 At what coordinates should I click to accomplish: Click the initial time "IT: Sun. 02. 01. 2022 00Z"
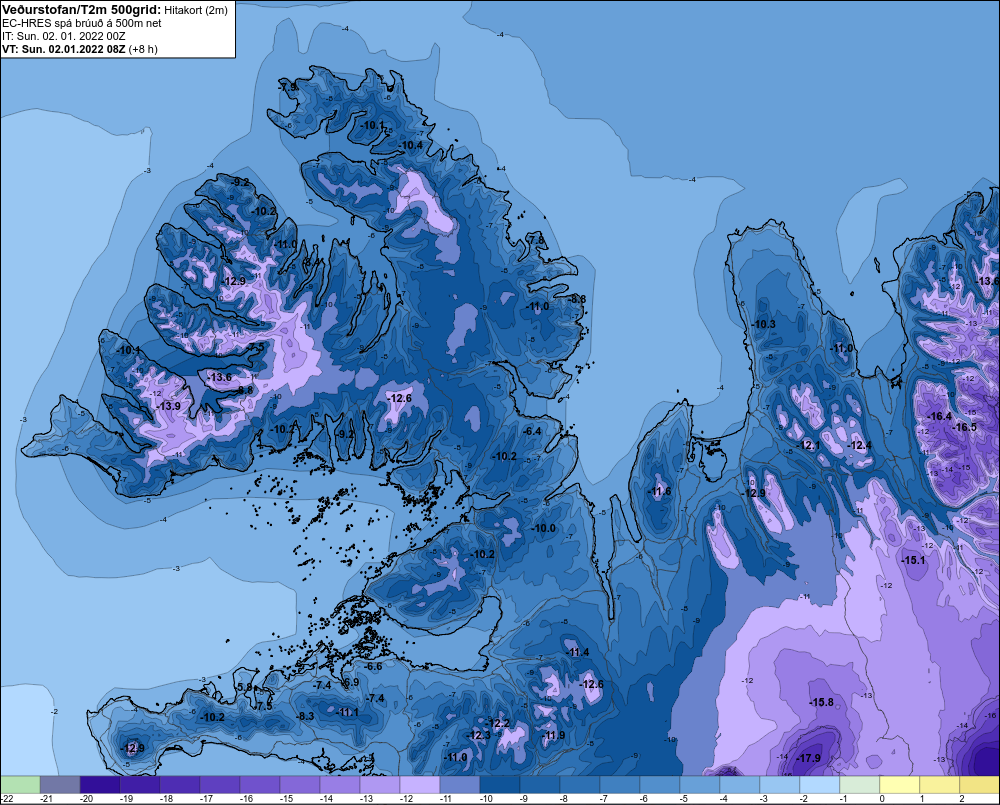(64, 36)
